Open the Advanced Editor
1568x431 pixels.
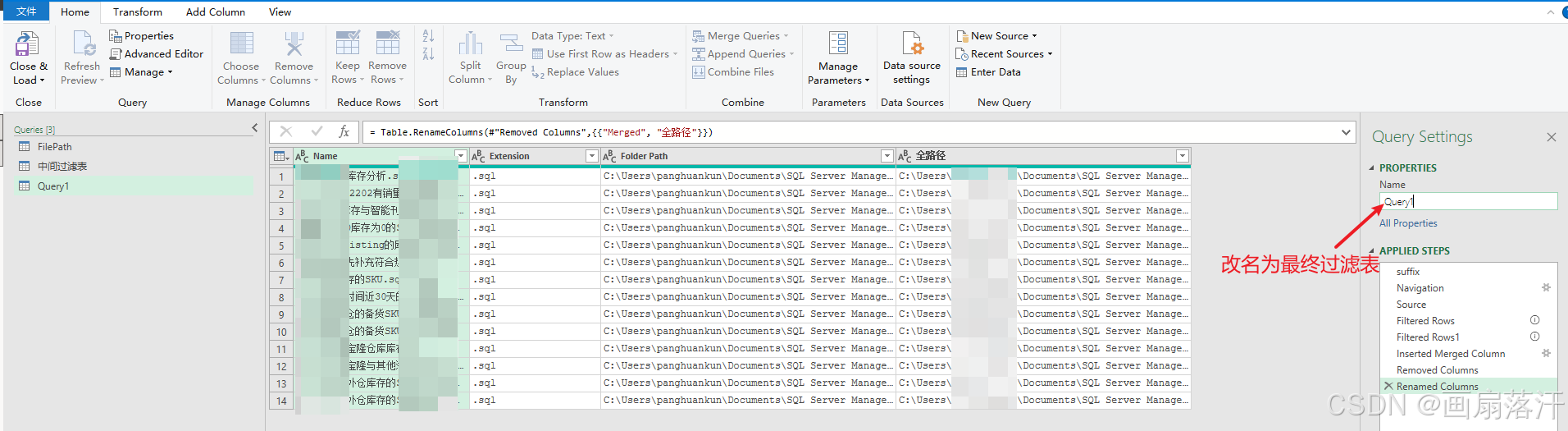[x=156, y=54]
